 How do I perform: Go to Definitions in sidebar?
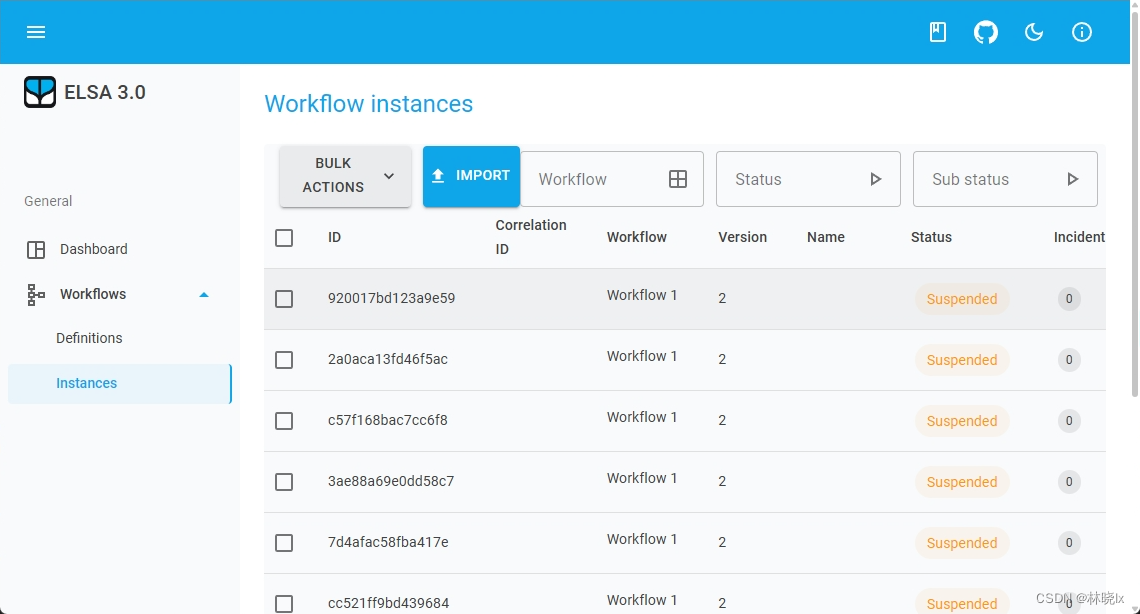point(89,338)
